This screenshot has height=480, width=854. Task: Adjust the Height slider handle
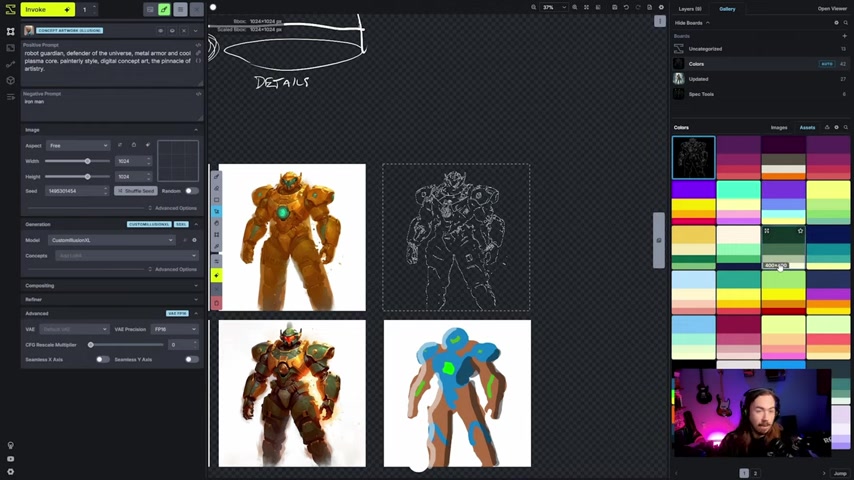point(87,177)
